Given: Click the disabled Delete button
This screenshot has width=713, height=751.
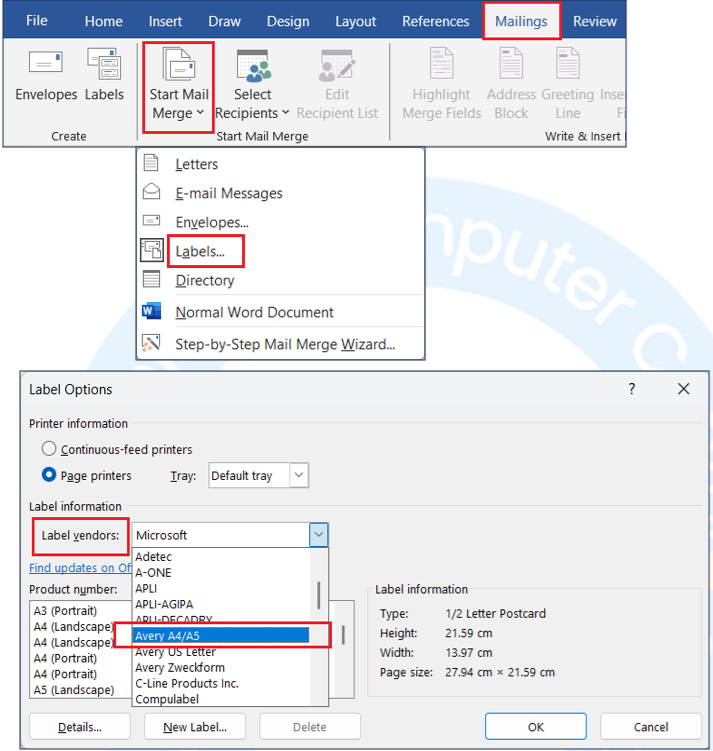Looking at the screenshot, I should (x=310, y=727).
